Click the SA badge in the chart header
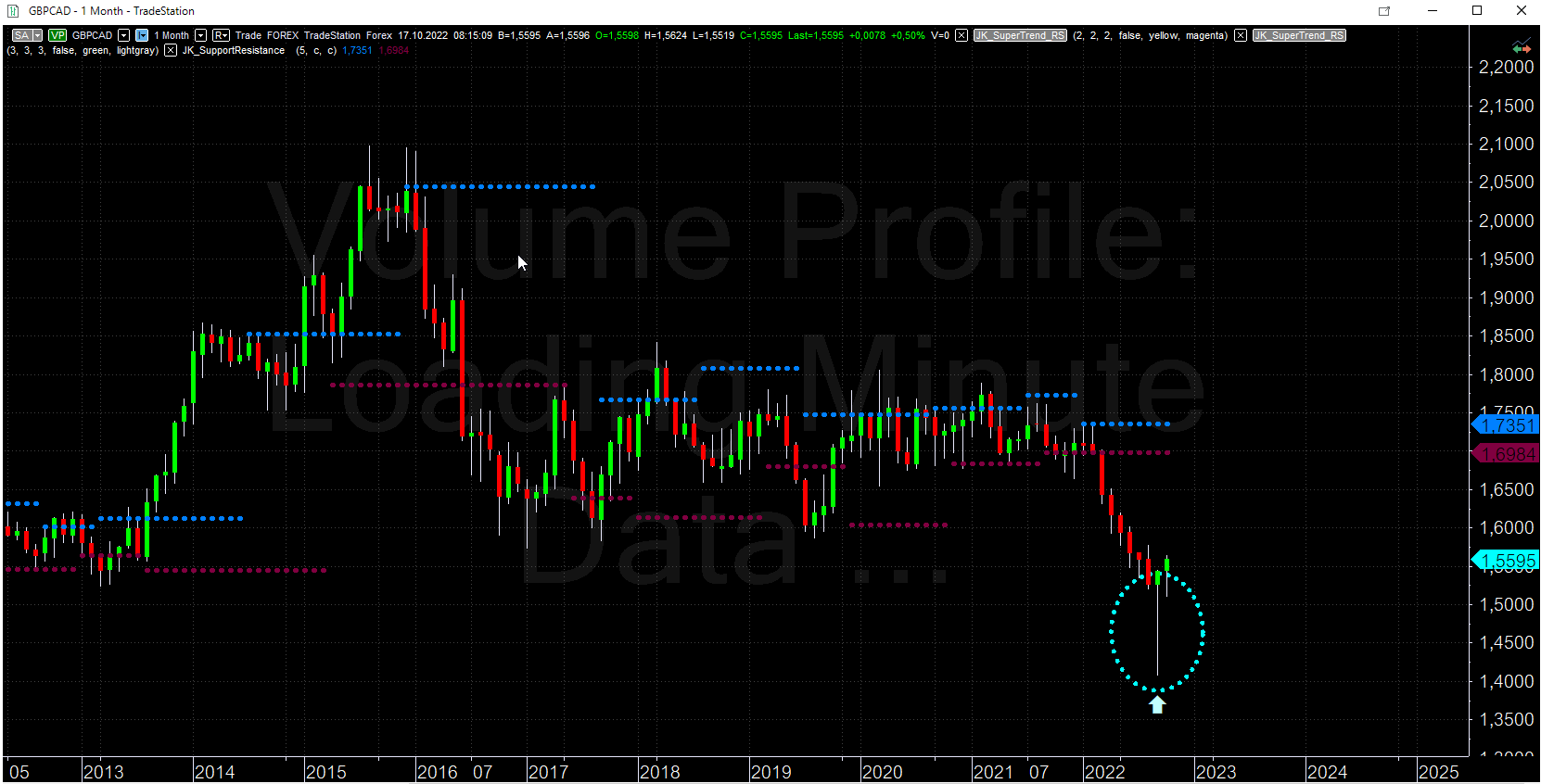Viewport: 1541px width, 784px height. tap(21, 35)
